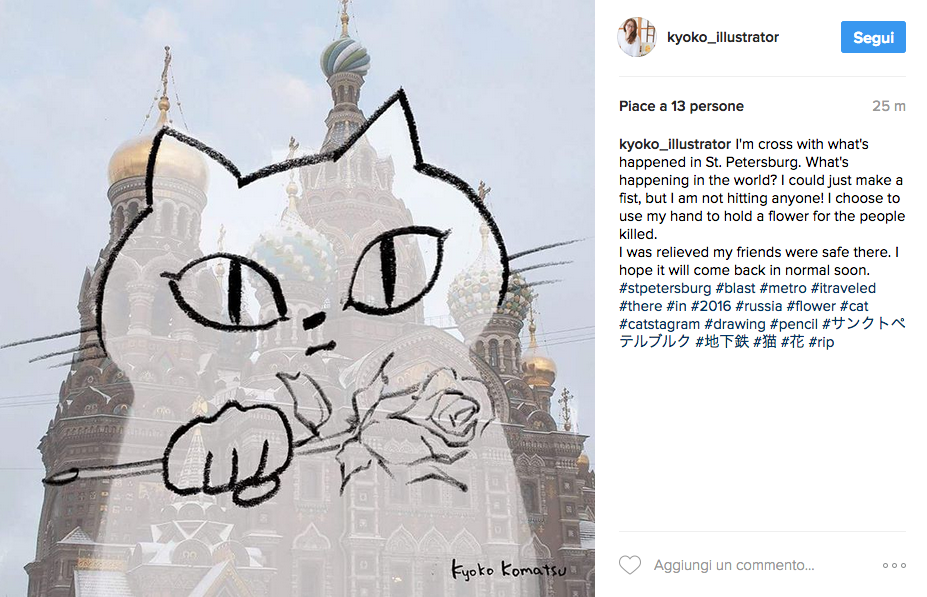Open the #blast hashtag
The width and height of the screenshot is (927, 597).
(x=735, y=288)
